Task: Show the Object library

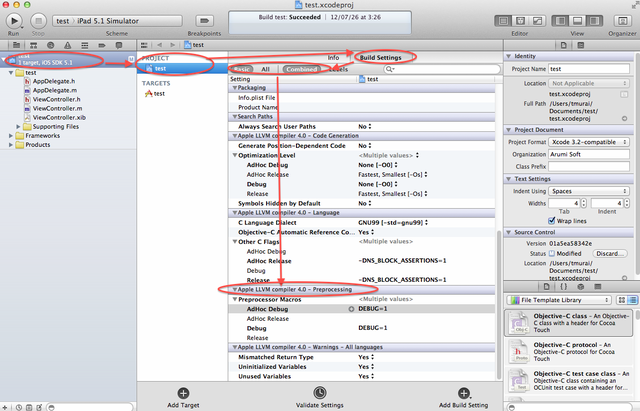Action: point(581,287)
